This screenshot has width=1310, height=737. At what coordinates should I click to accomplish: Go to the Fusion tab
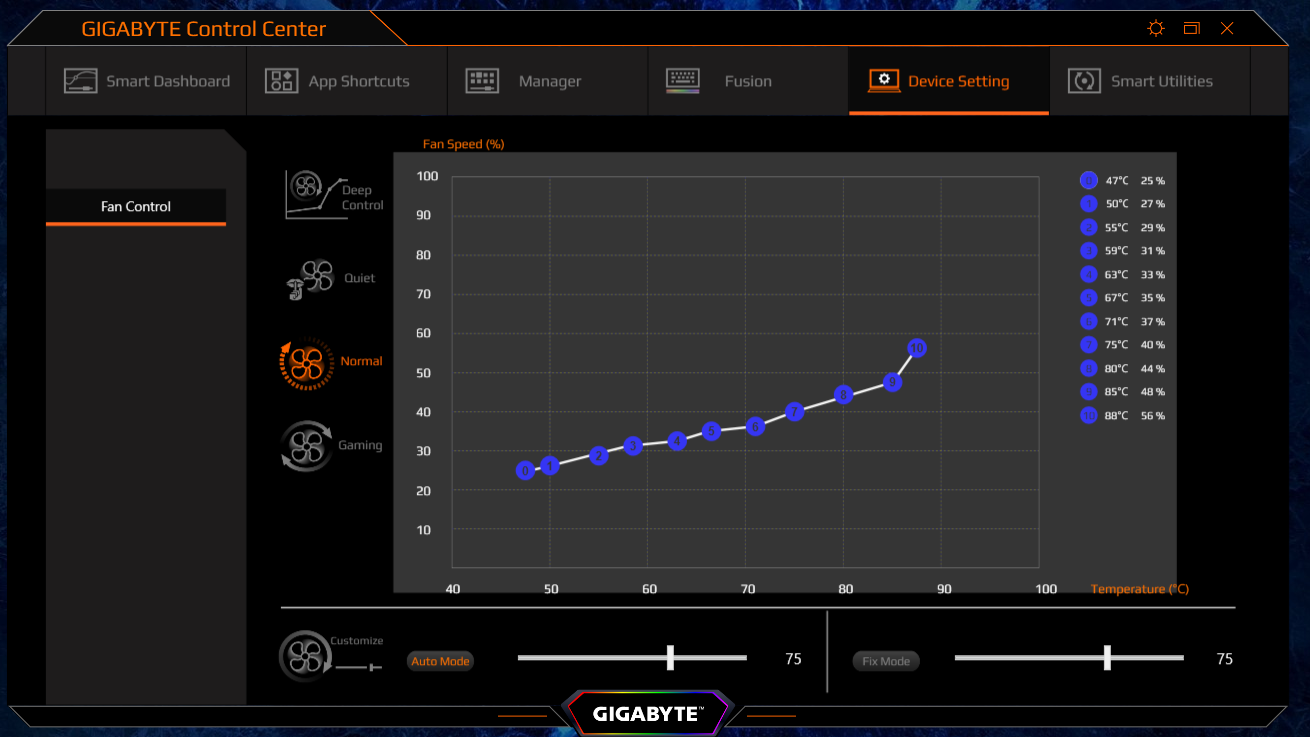748,81
